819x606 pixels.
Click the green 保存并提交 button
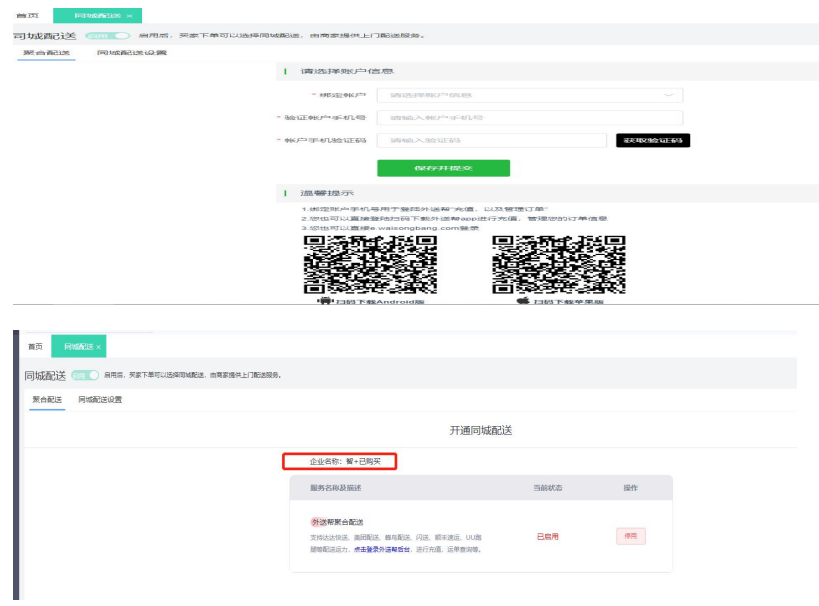[x=443, y=168]
